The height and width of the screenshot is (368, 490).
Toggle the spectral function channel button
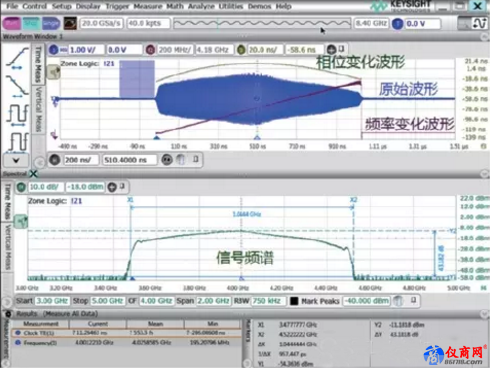21,187
